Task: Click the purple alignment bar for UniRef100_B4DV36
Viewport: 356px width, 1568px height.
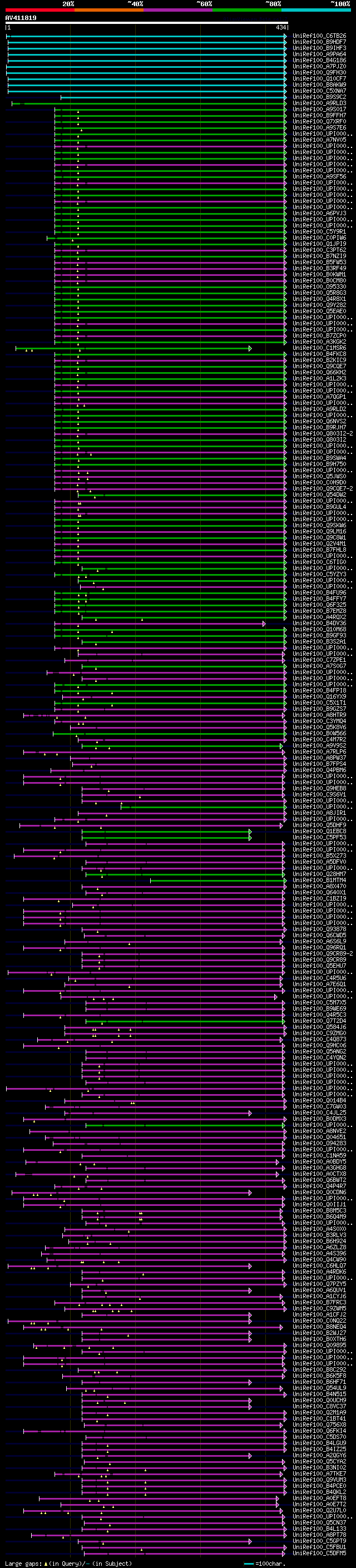Action: [160, 624]
